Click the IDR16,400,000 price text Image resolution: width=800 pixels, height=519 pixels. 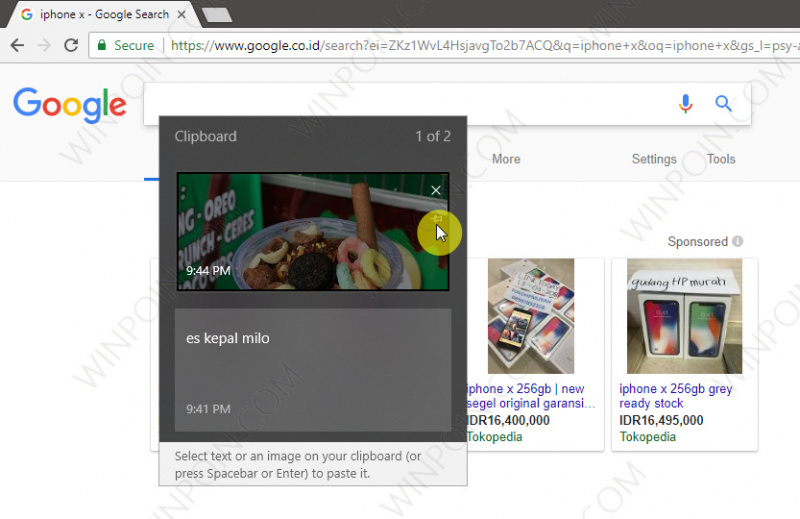[x=508, y=421]
